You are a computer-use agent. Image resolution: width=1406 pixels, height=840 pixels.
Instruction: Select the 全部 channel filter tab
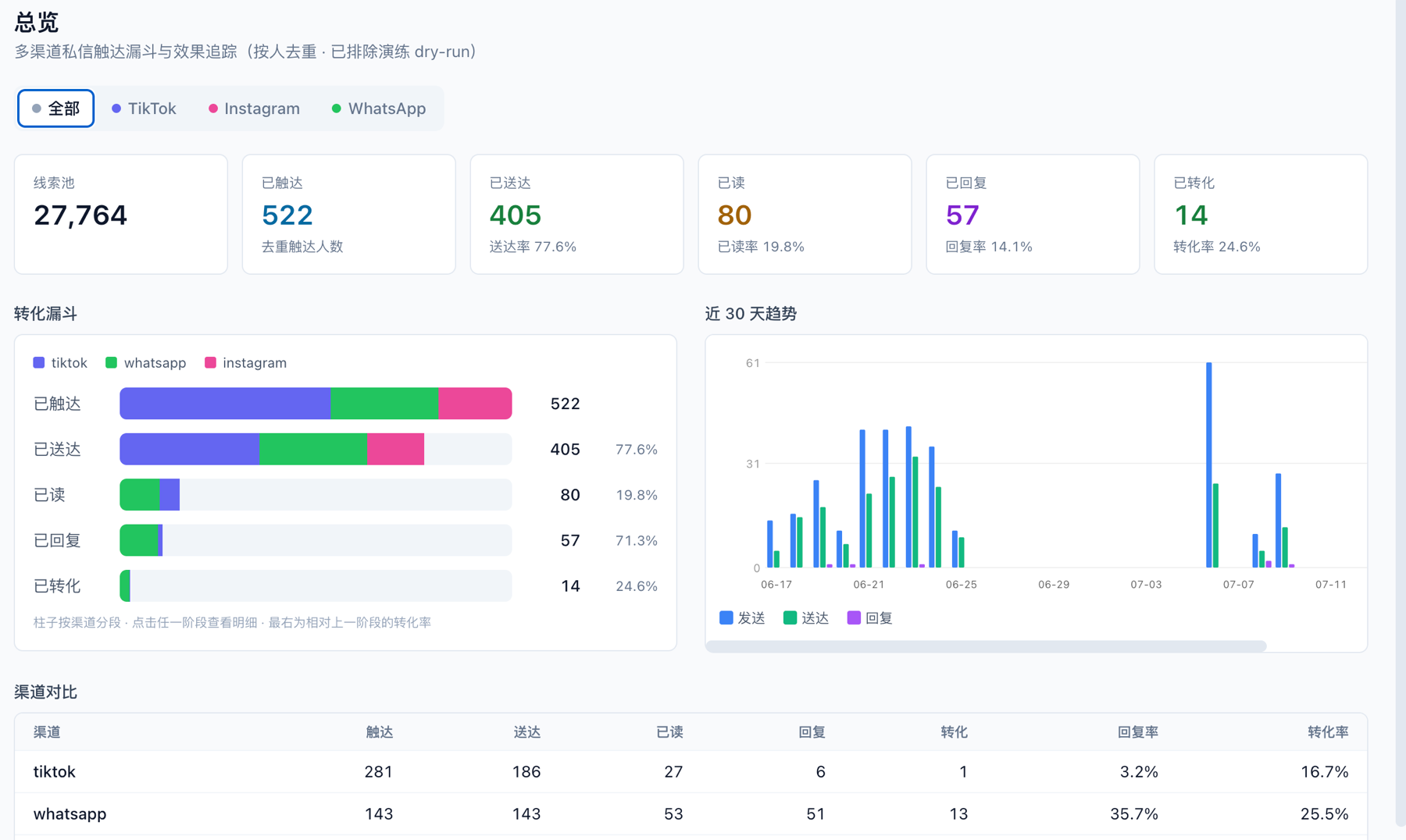(55, 109)
